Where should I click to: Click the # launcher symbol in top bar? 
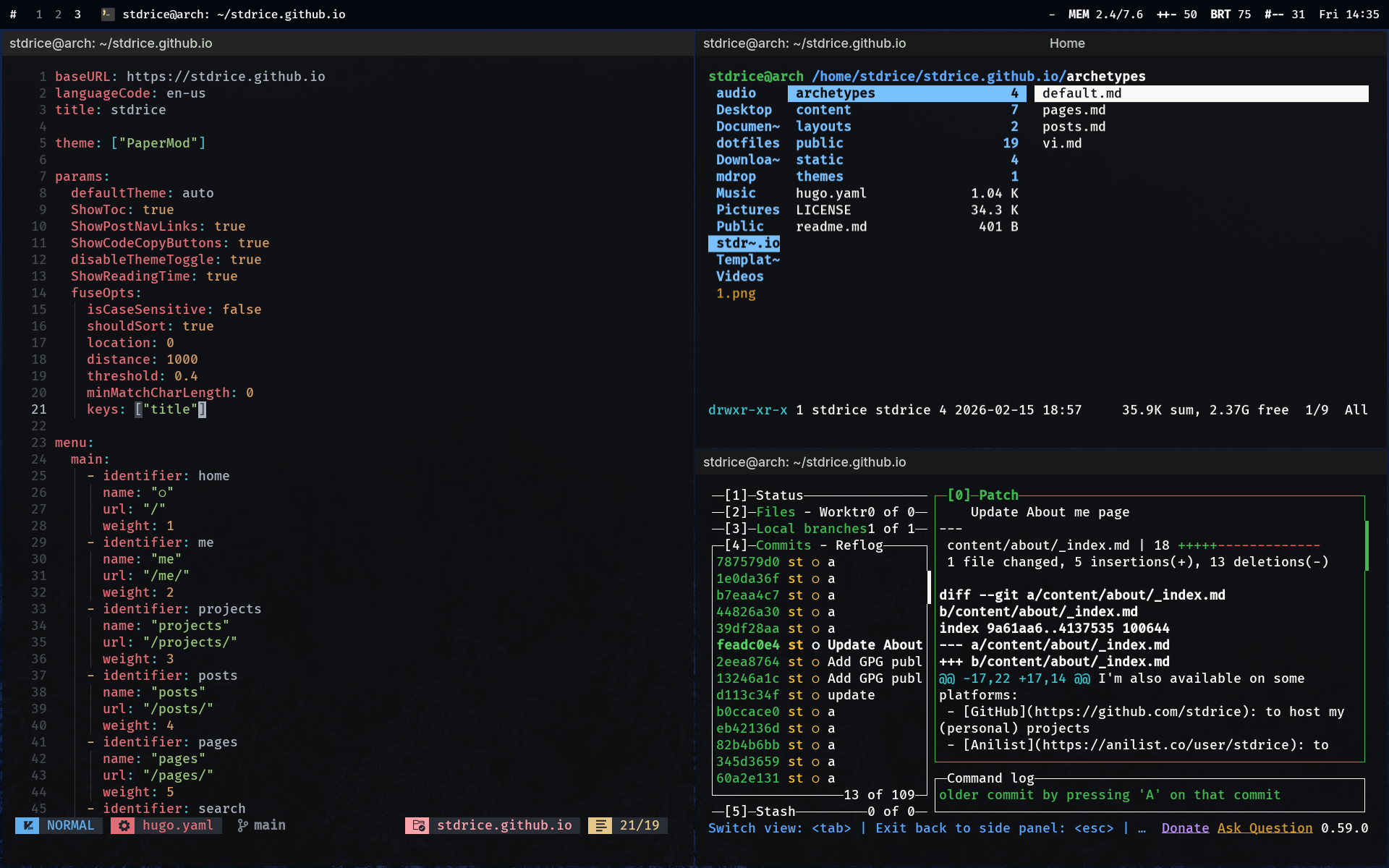click(x=13, y=14)
